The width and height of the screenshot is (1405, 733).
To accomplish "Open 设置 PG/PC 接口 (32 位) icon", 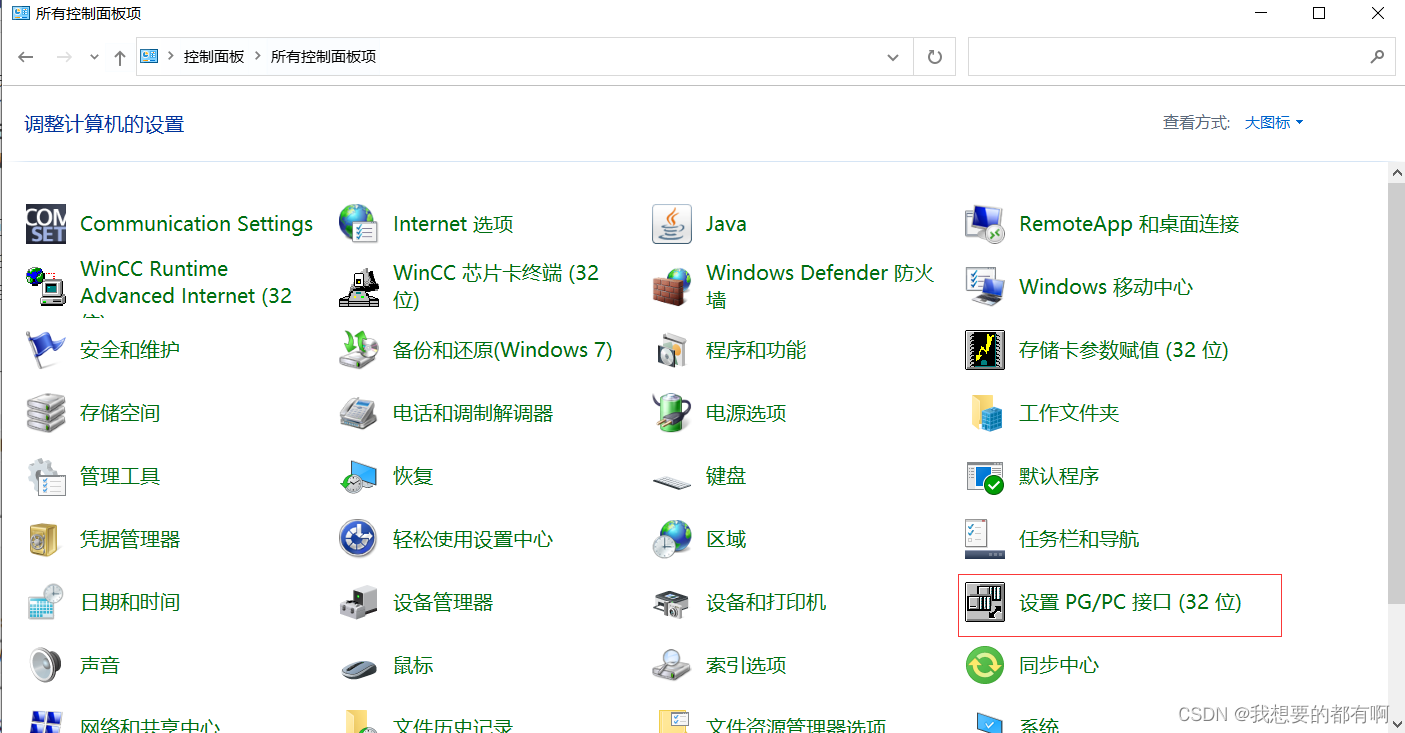I will point(985,602).
